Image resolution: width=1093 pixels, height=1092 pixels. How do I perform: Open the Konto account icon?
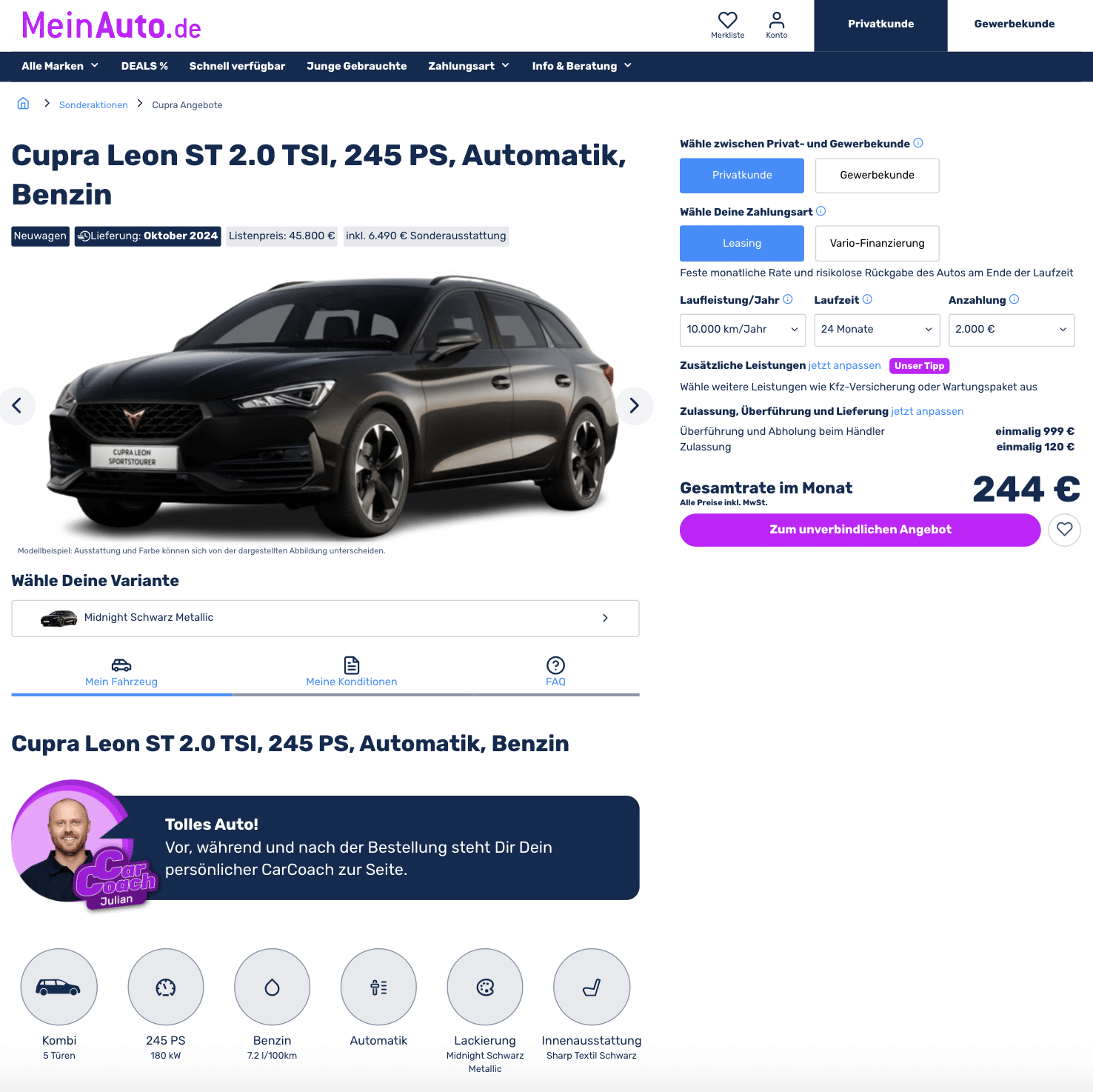(777, 24)
